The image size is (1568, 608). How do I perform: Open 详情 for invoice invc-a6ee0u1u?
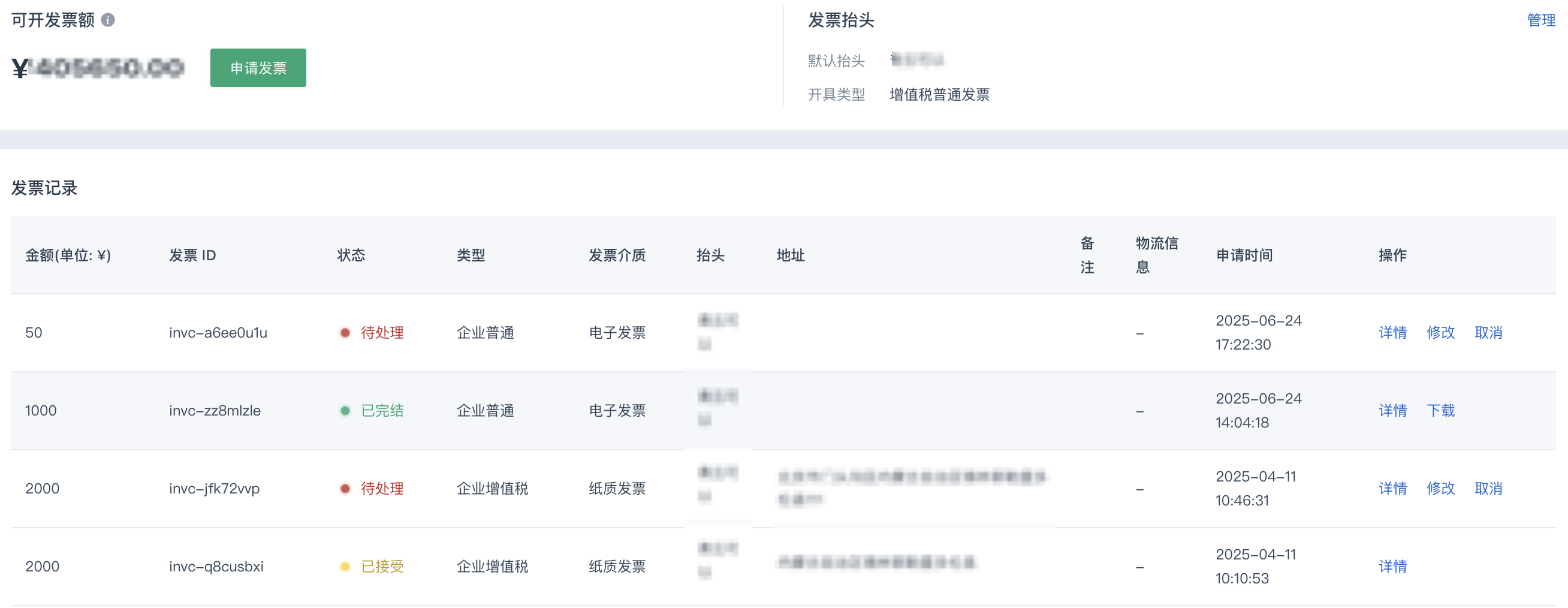point(1392,333)
